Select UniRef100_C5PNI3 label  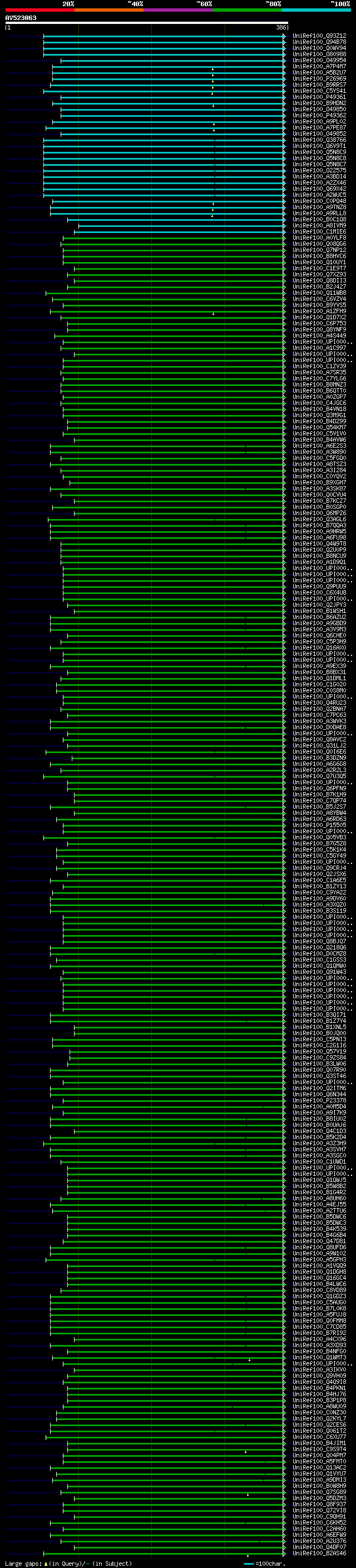click(319, 1039)
